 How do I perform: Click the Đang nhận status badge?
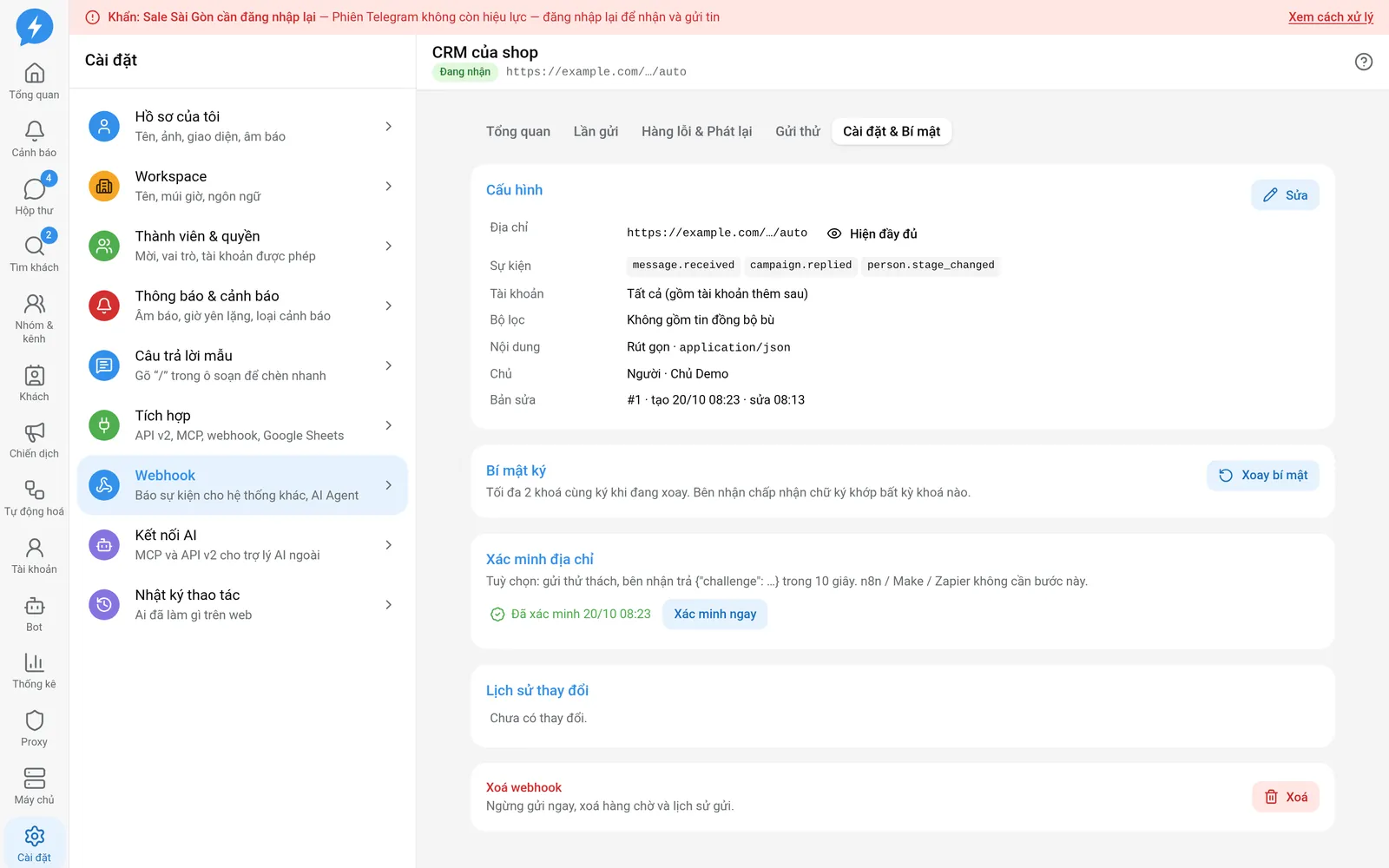465,72
